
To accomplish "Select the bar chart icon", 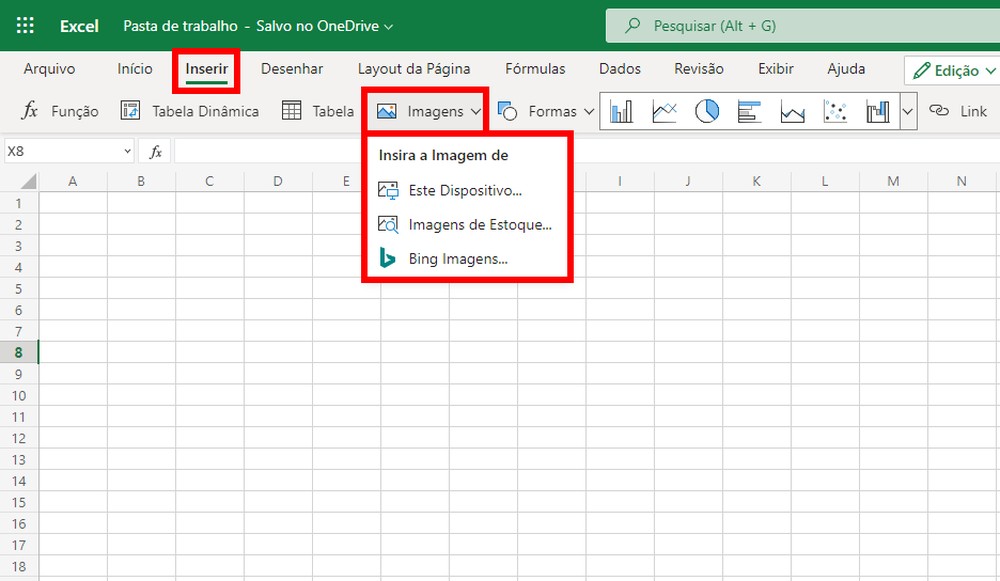I will [x=750, y=111].
